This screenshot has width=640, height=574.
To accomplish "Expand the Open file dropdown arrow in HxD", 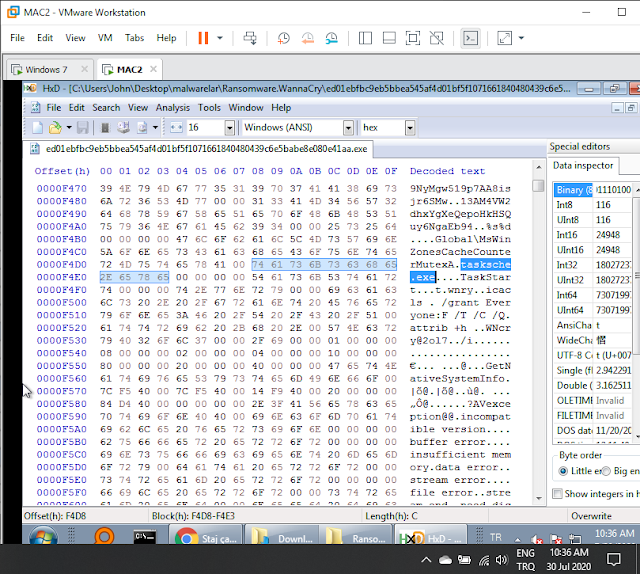I will pos(69,127).
